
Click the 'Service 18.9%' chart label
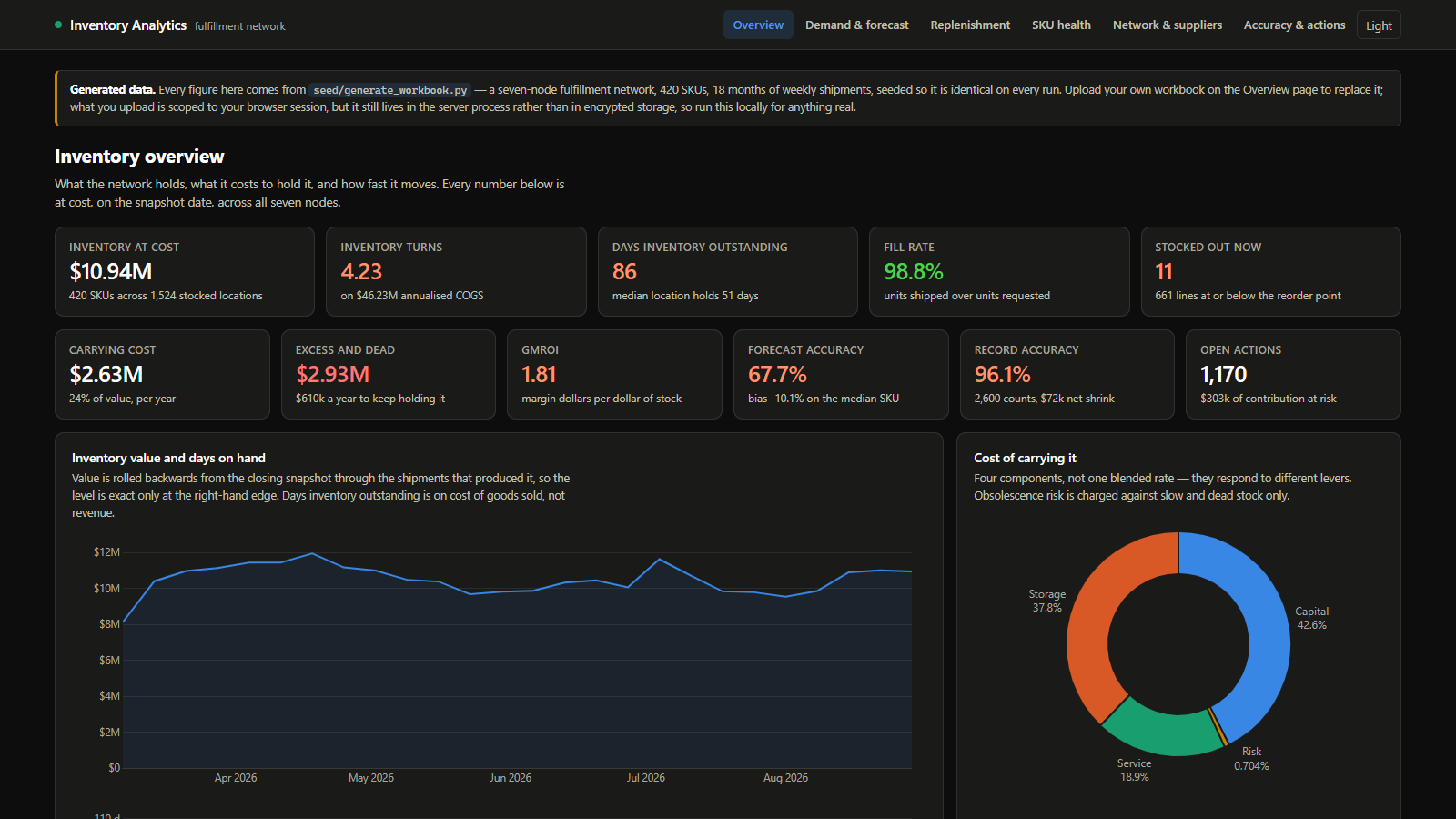point(1134,770)
